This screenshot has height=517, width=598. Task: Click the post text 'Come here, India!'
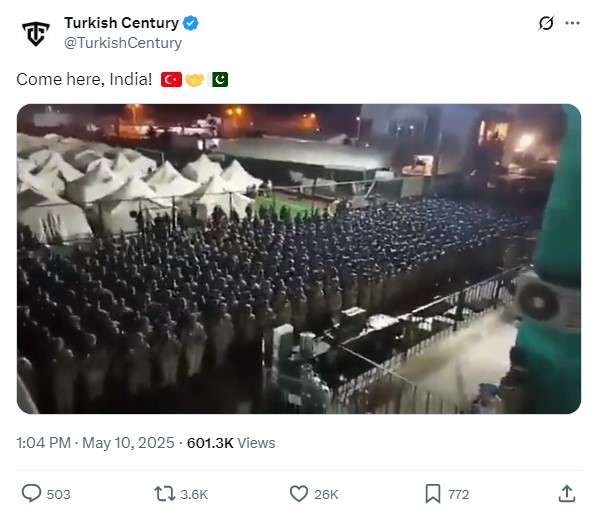(84, 79)
